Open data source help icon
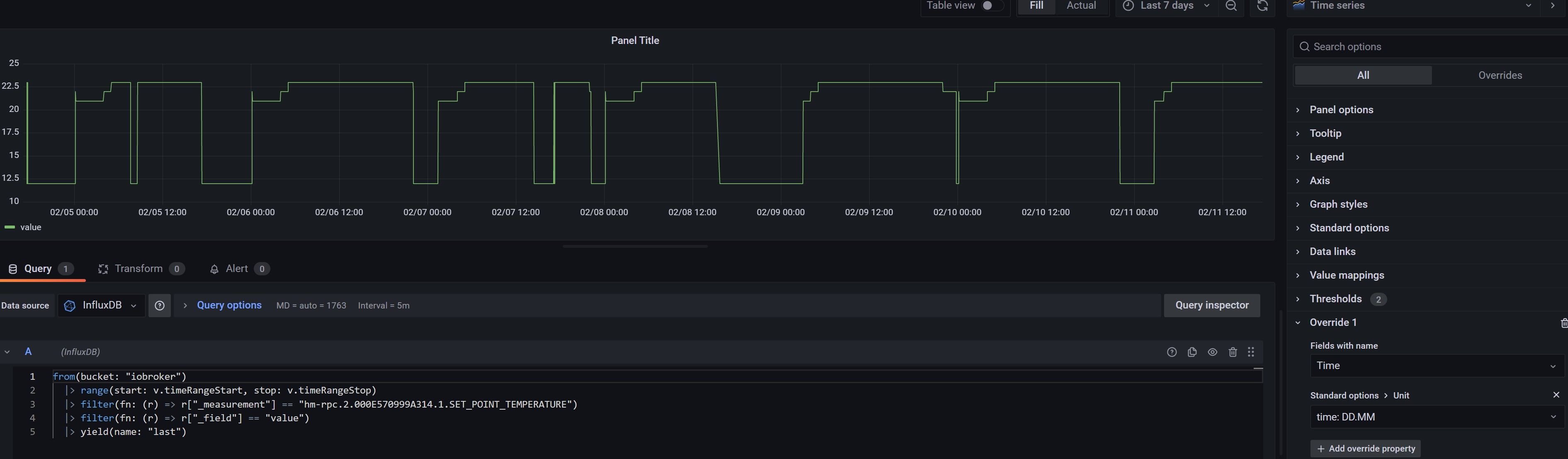 pos(160,306)
